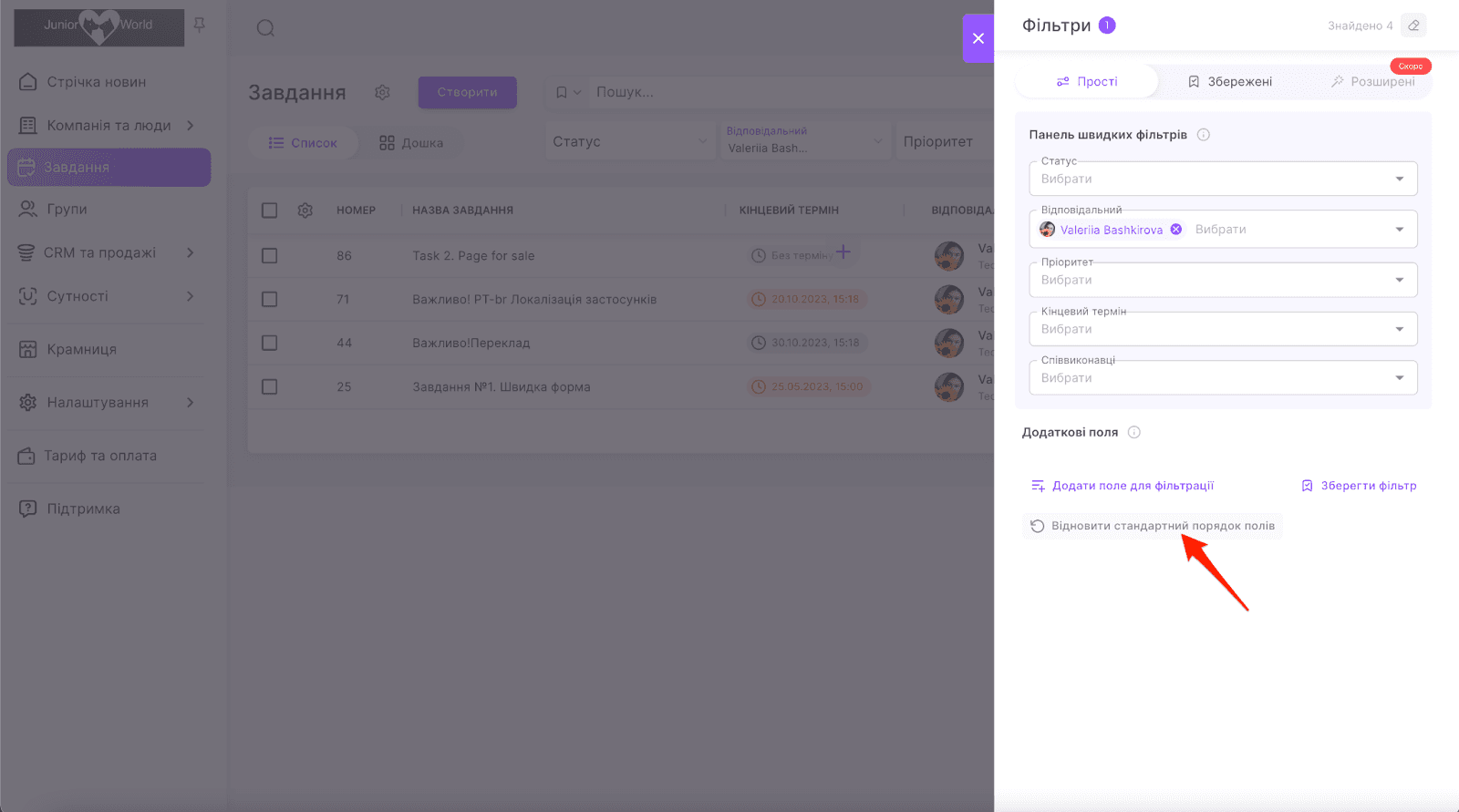Open task Task 2. Page for sale
This screenshot has width=1459, height=812.
pyautogui.click(x=473, y=256)
